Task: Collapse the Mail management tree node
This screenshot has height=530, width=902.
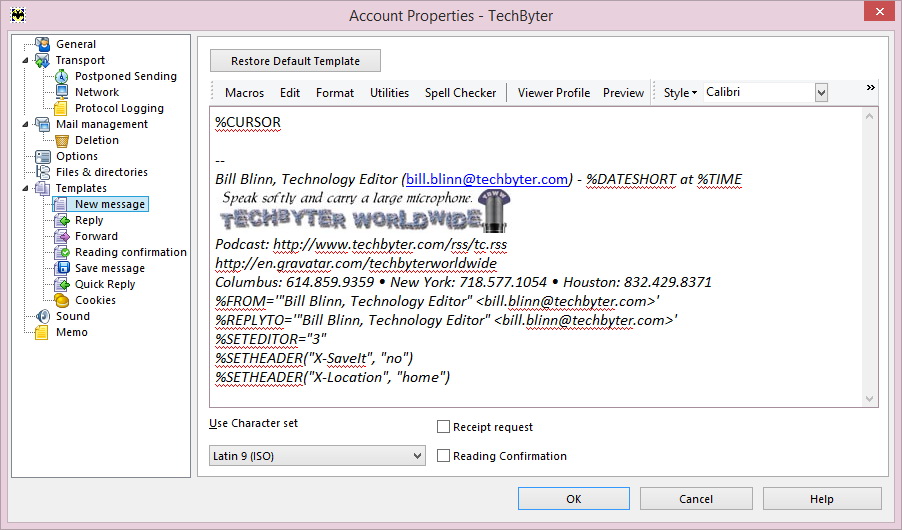Action: [x=25, y=124]
